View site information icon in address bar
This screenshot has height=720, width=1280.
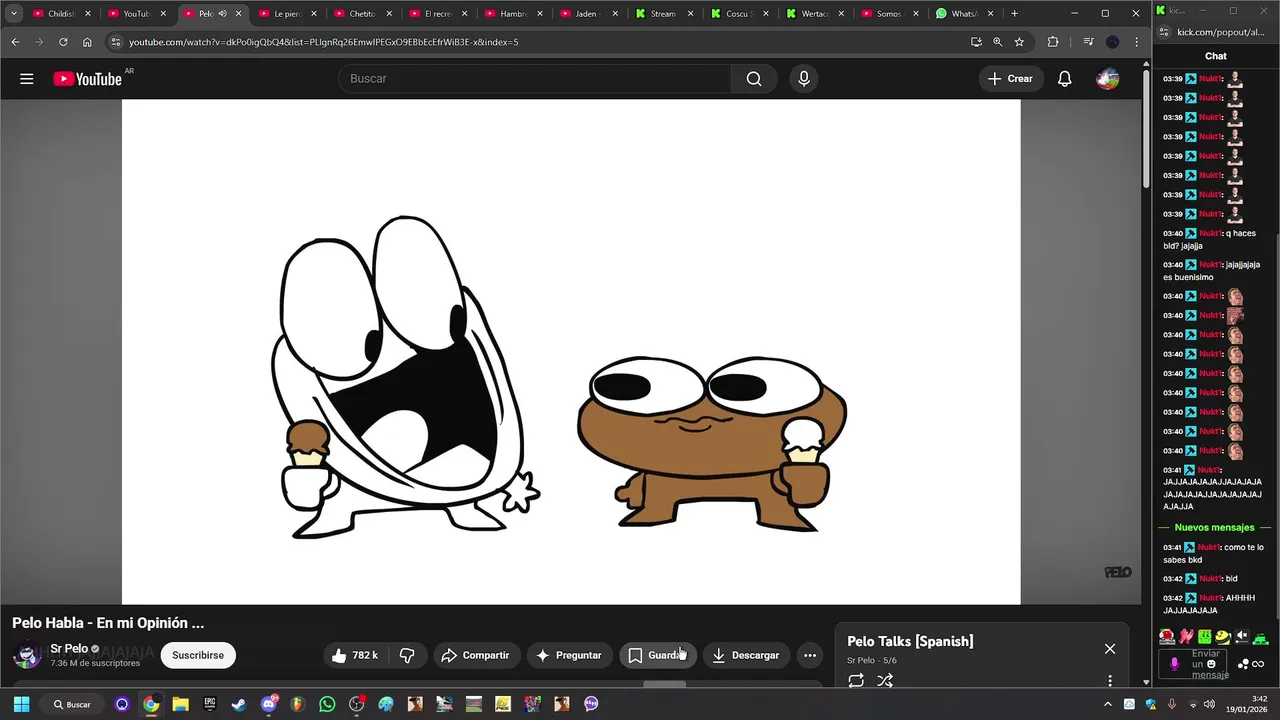tap(116, 42)
